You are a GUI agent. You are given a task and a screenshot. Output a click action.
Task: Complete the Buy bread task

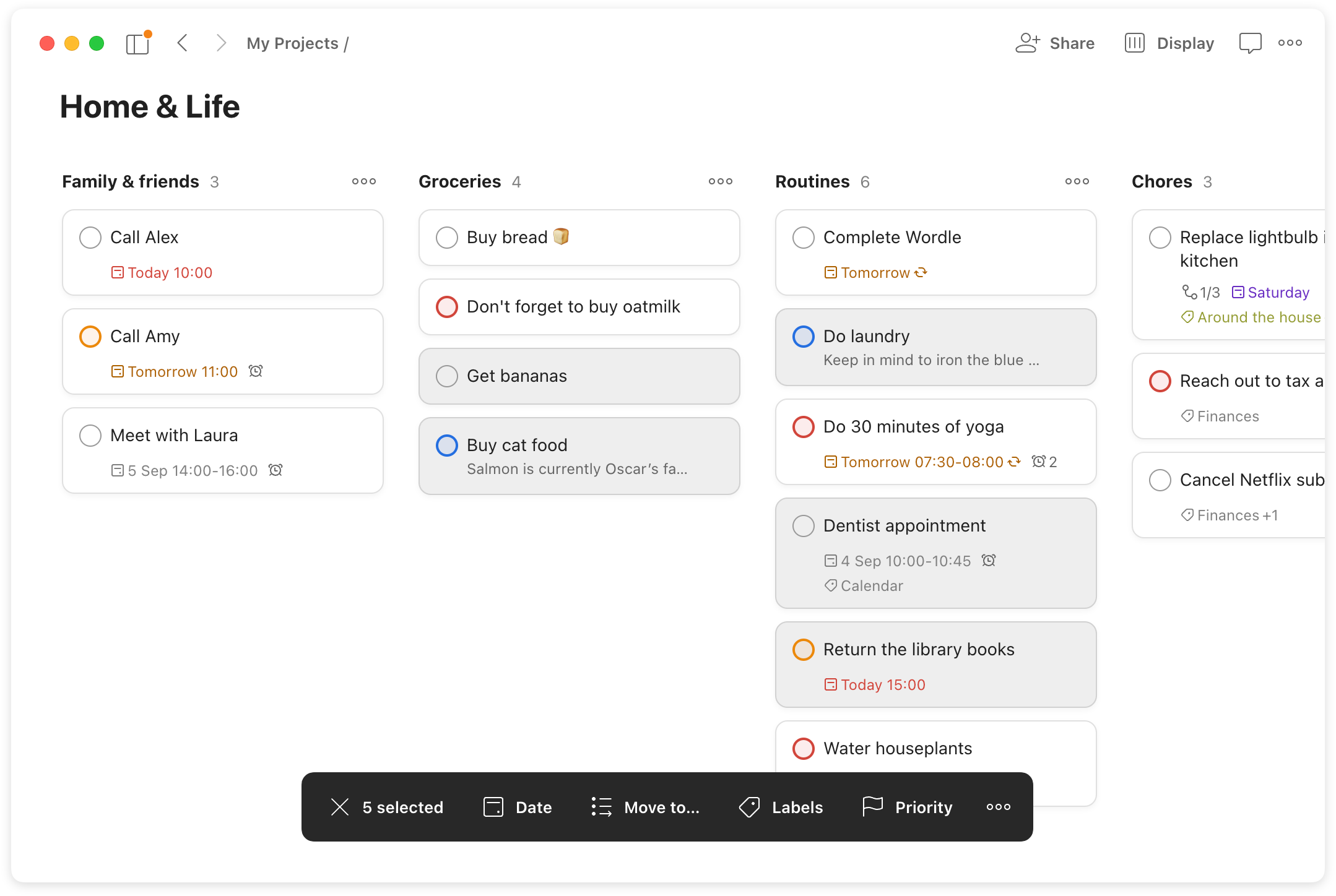pyautogui.click(x=447, y=238)
